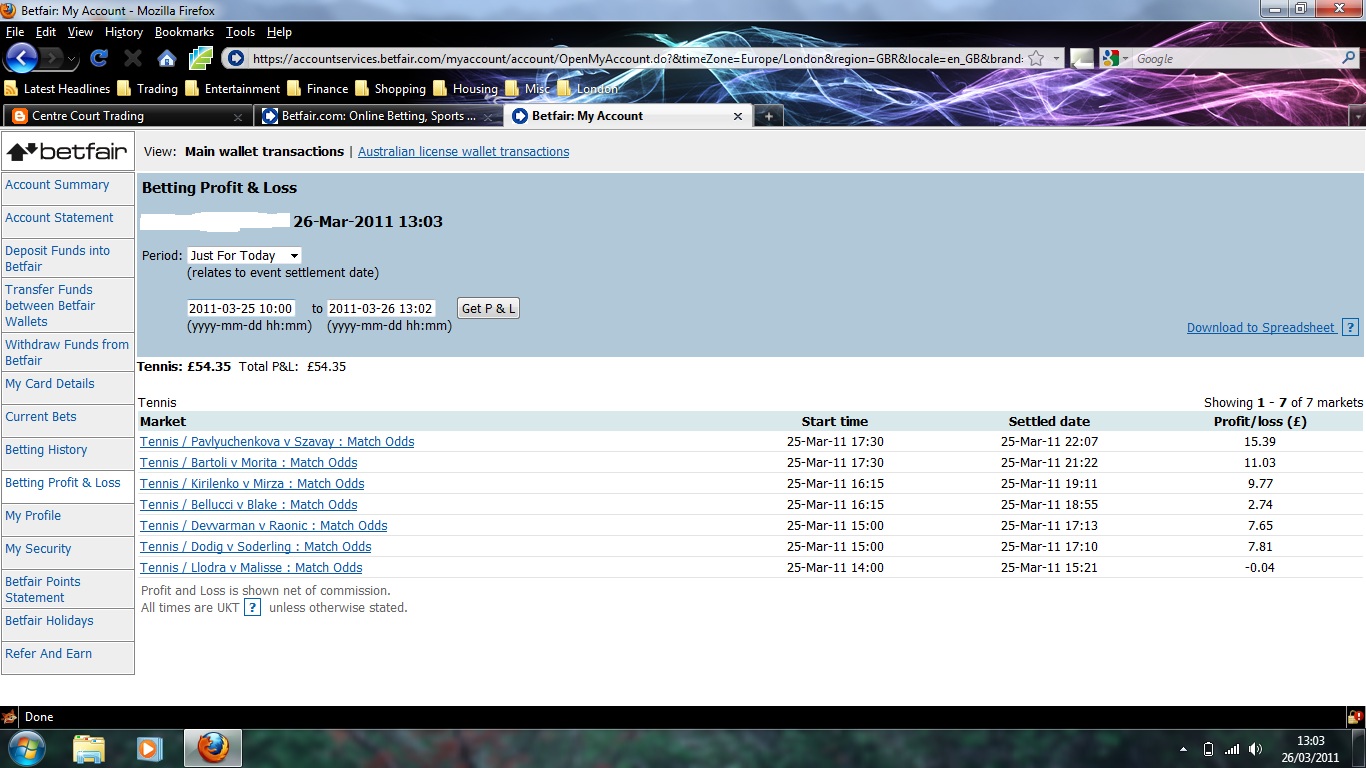Open a new tab with the plus button
Viewport: 1366px width, 768px height.
point(768,116)
